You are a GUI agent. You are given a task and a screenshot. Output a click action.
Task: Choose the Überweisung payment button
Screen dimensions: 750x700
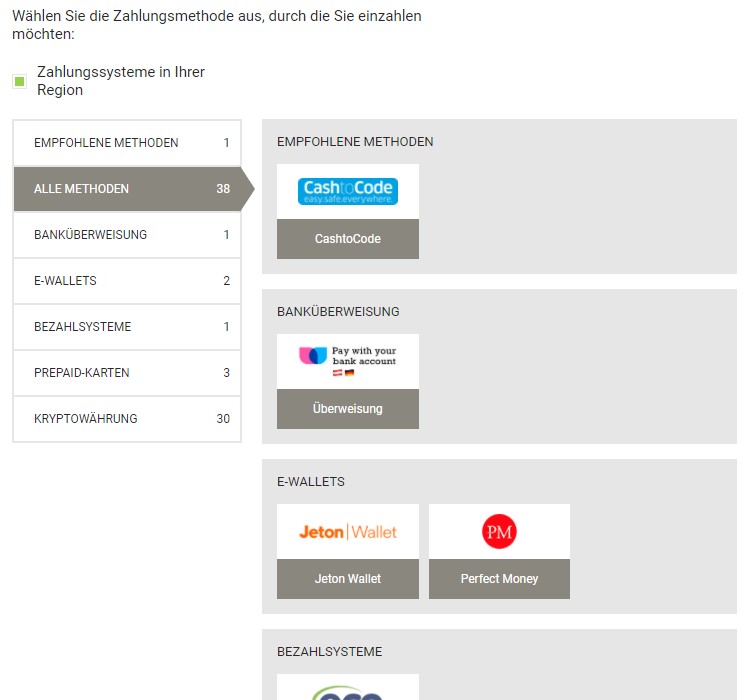[348, 409]
